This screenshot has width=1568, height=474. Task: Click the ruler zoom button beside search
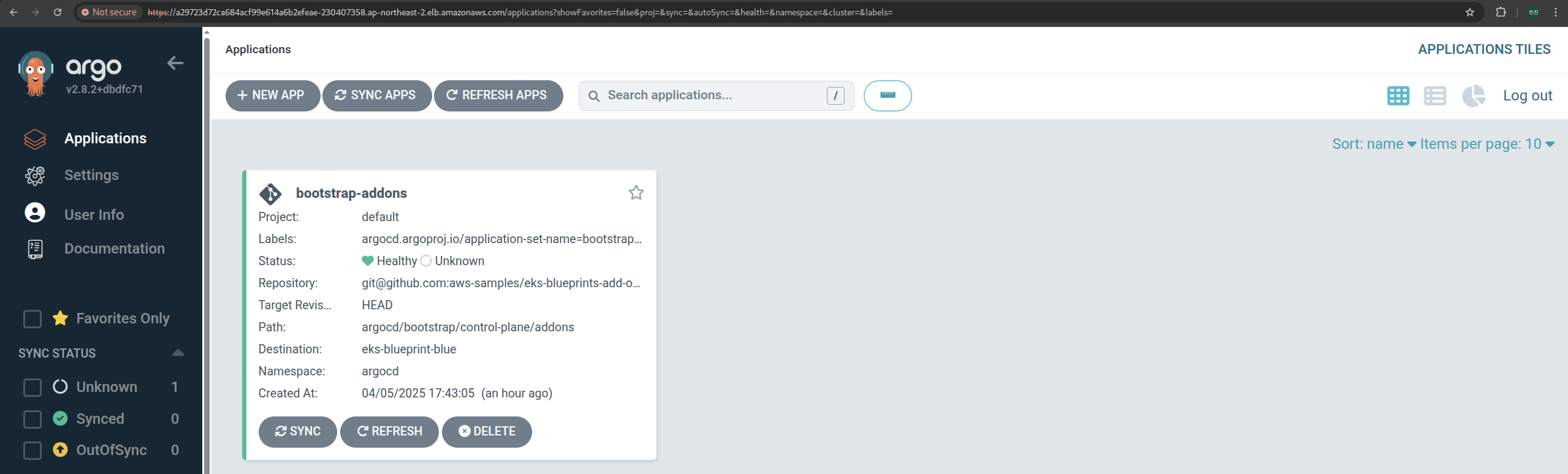(888, 96)
